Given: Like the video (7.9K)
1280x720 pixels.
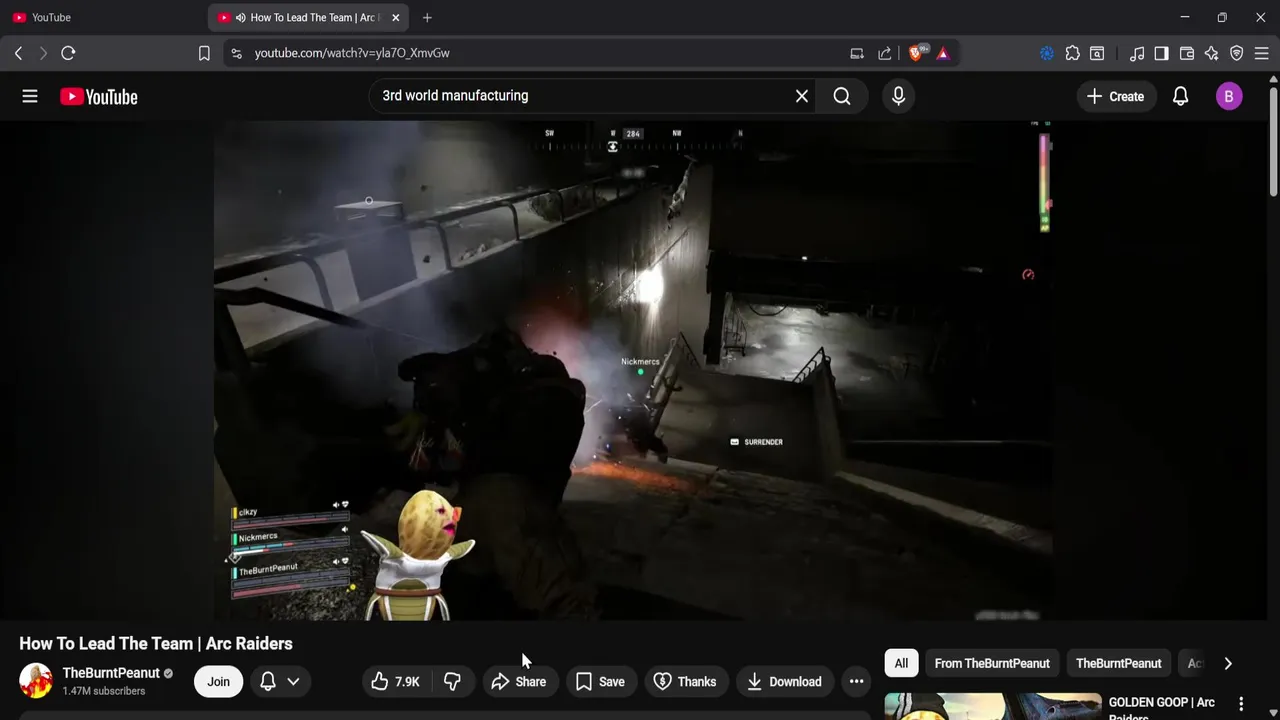Looking at the screenshot, I should (395, 682).
